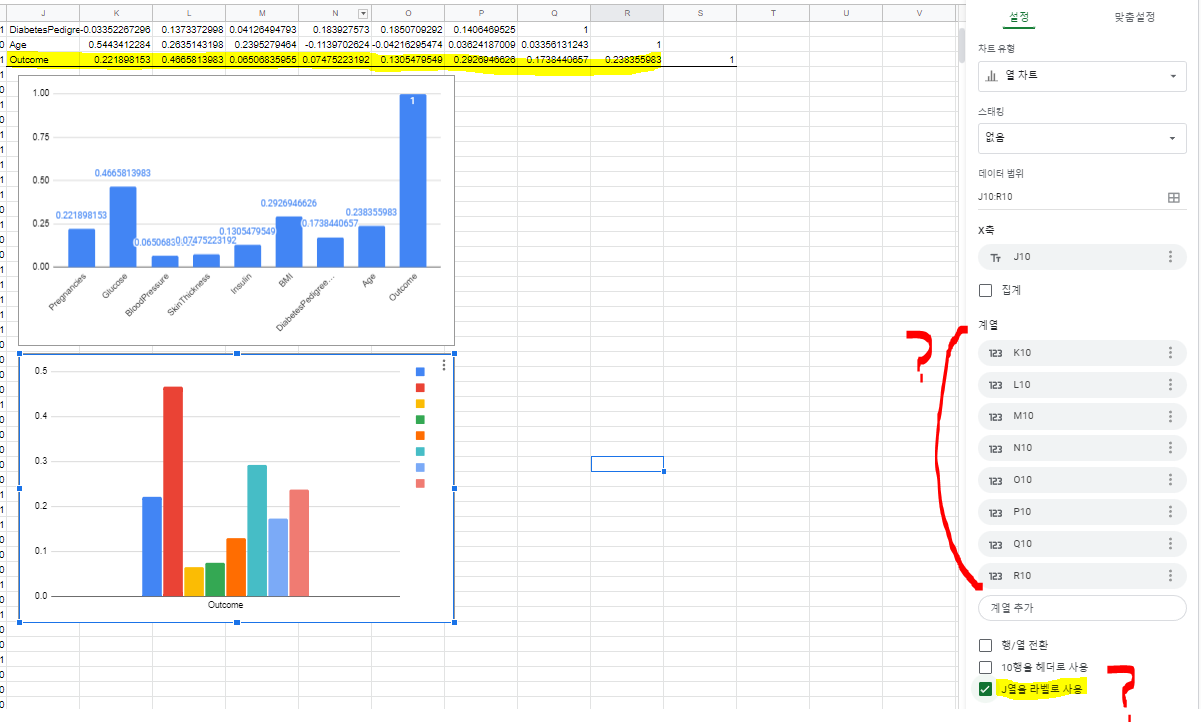Click the teal bar in lower chart
The width and height of the screenshot is (1201, 722).
[x=257, y=530]
